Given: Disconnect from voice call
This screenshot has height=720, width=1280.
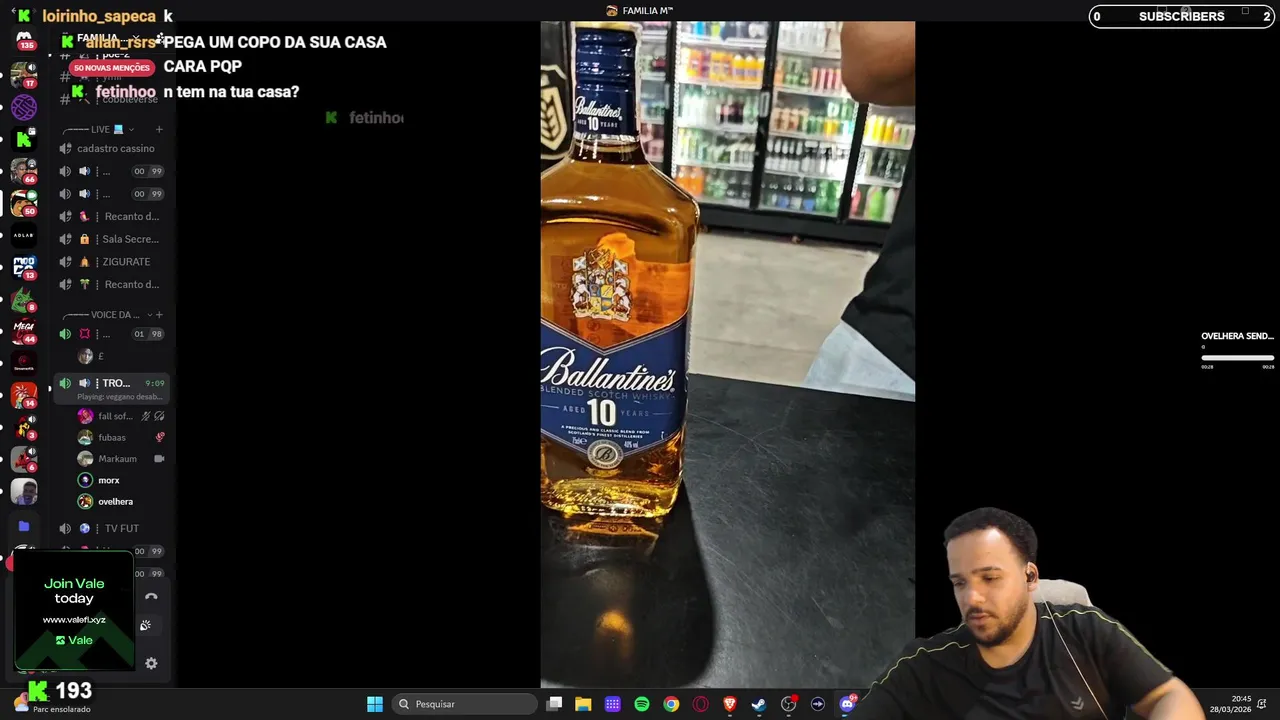Looking at the screenshot, I should click(x=151, y=597).
